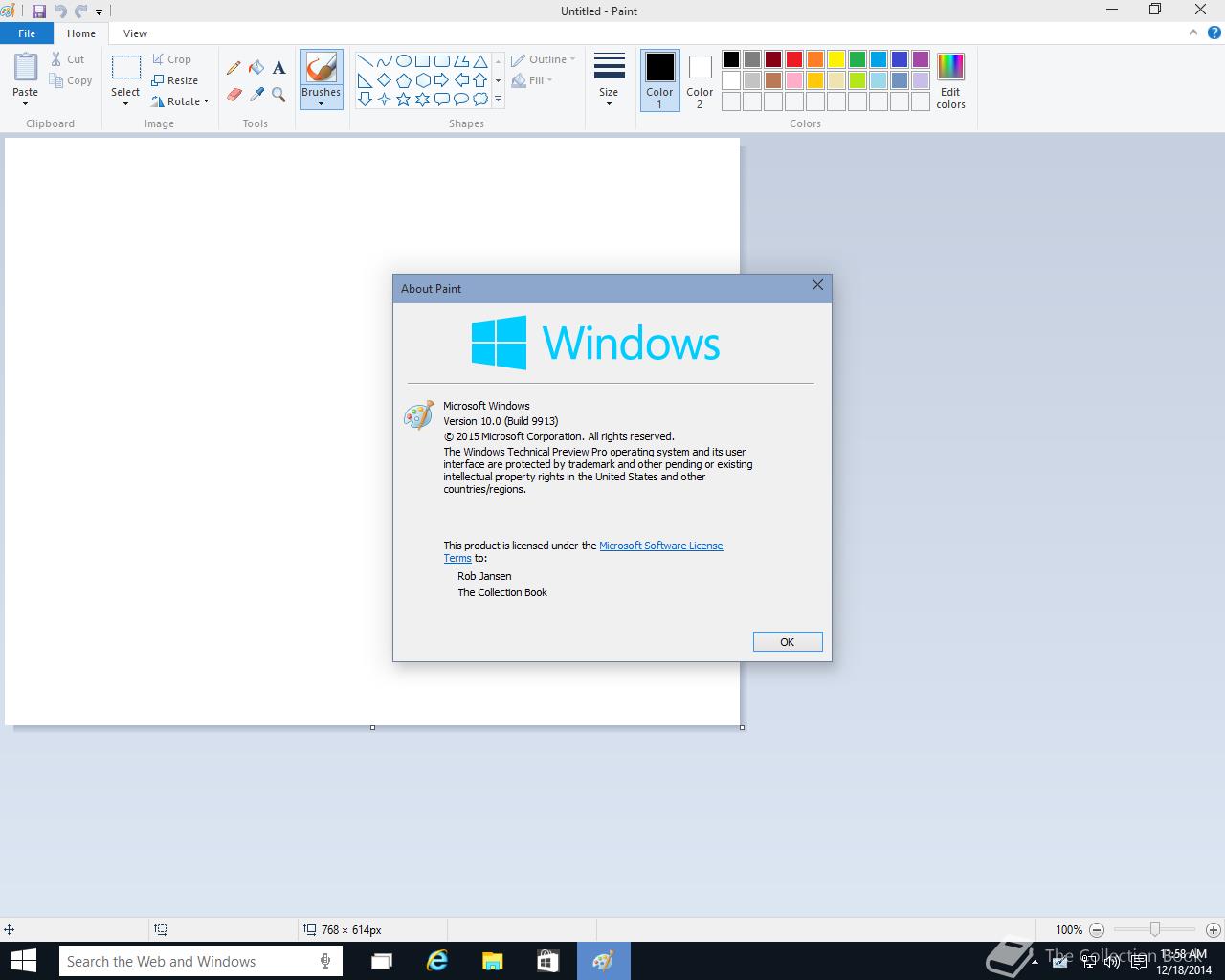Select Color 1 foreground box
The height and width of the screenshot is (980, 1225).
point(659,80)
